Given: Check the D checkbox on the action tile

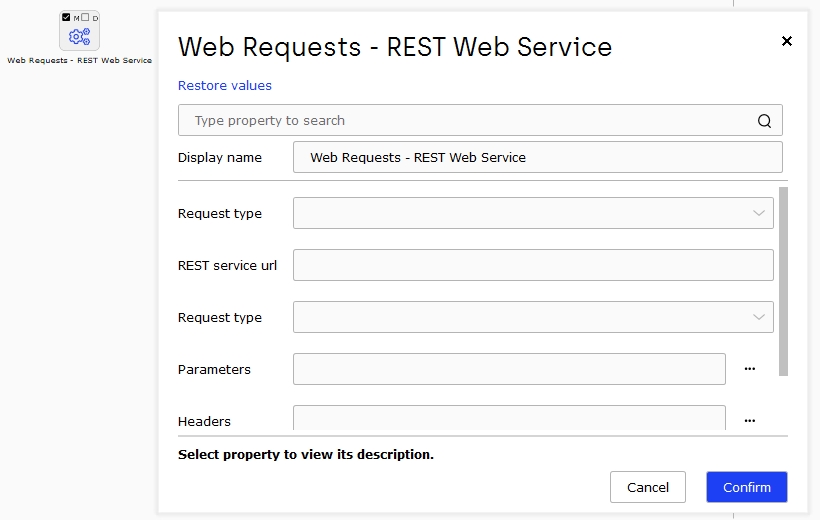Looking at the screenshot, I should tap(85, 17).
